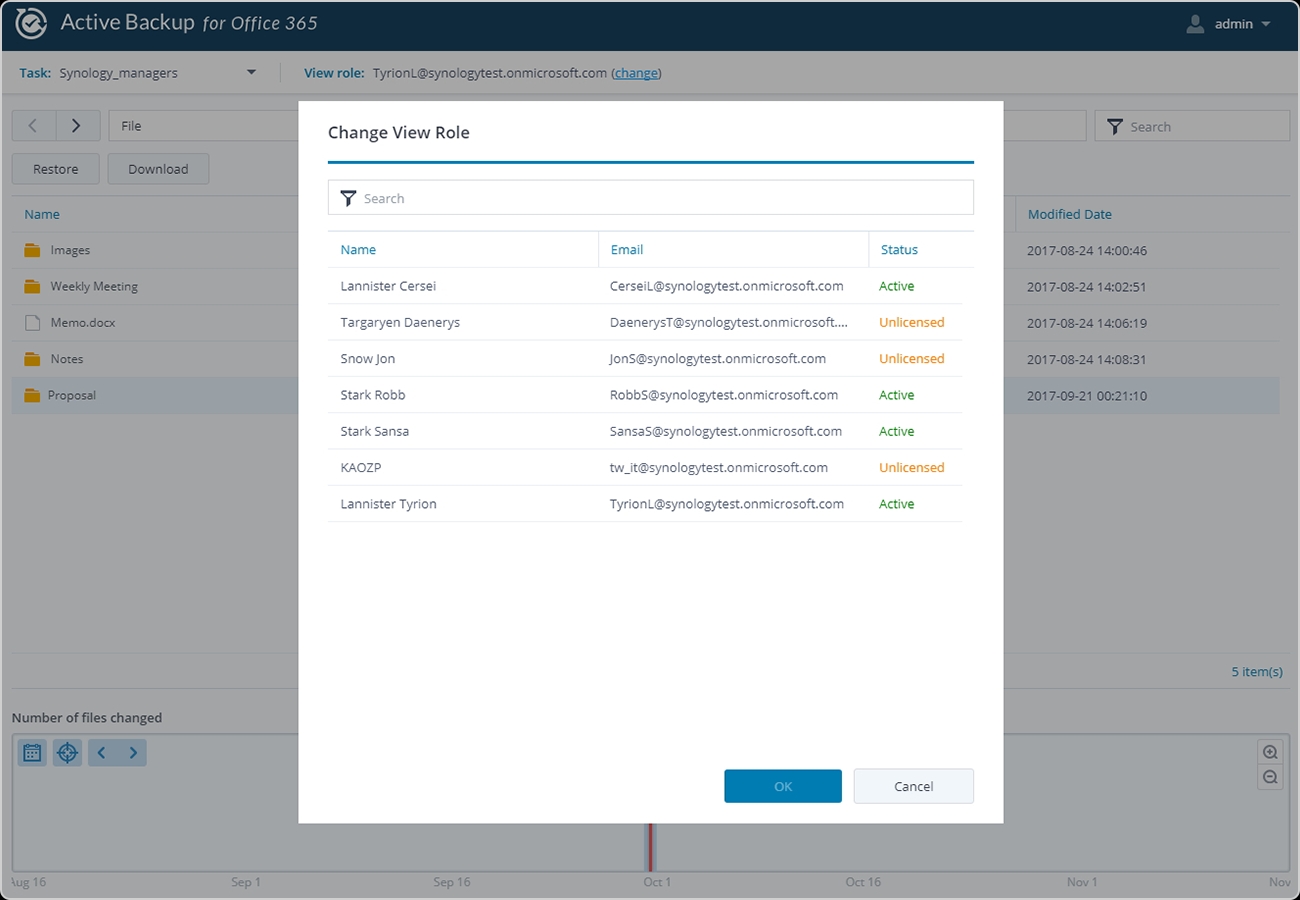This screenshot has width=1300, height=900.
Task: Select Stark Robb user row
Action: (x=645, y=395)
